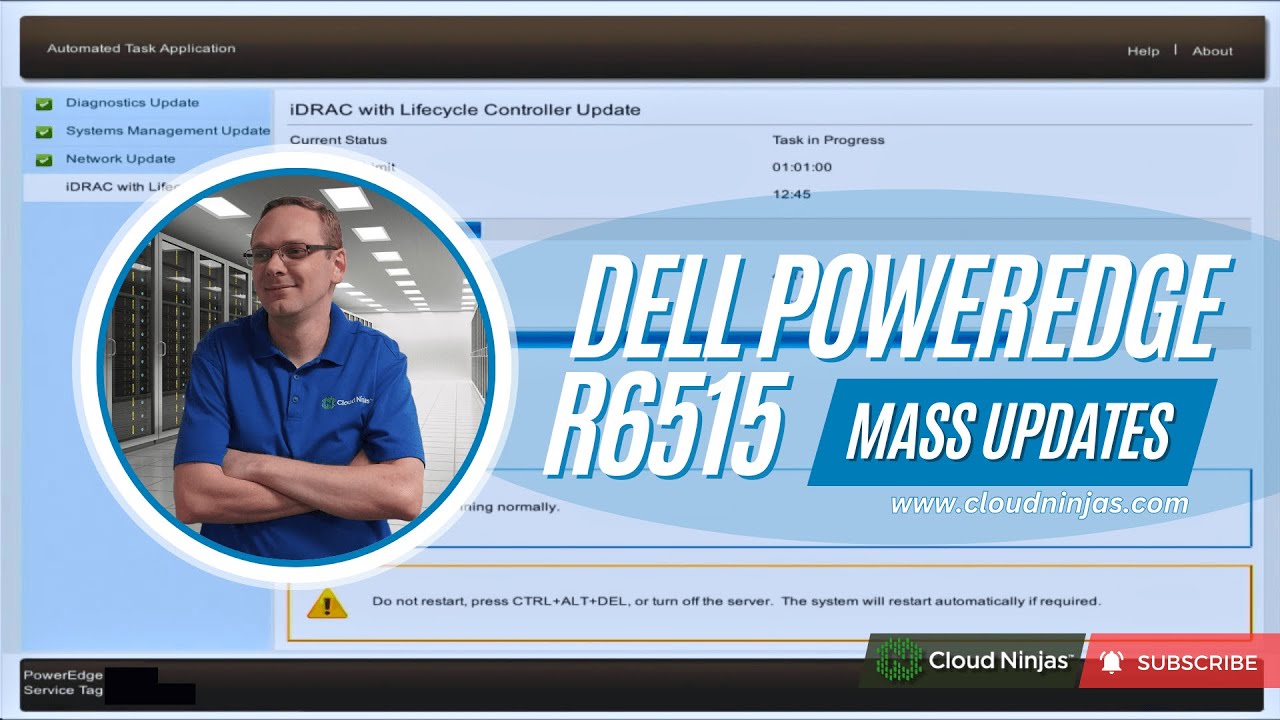Click the Service Tag label
1280x720 pixels.
point(63,690)
